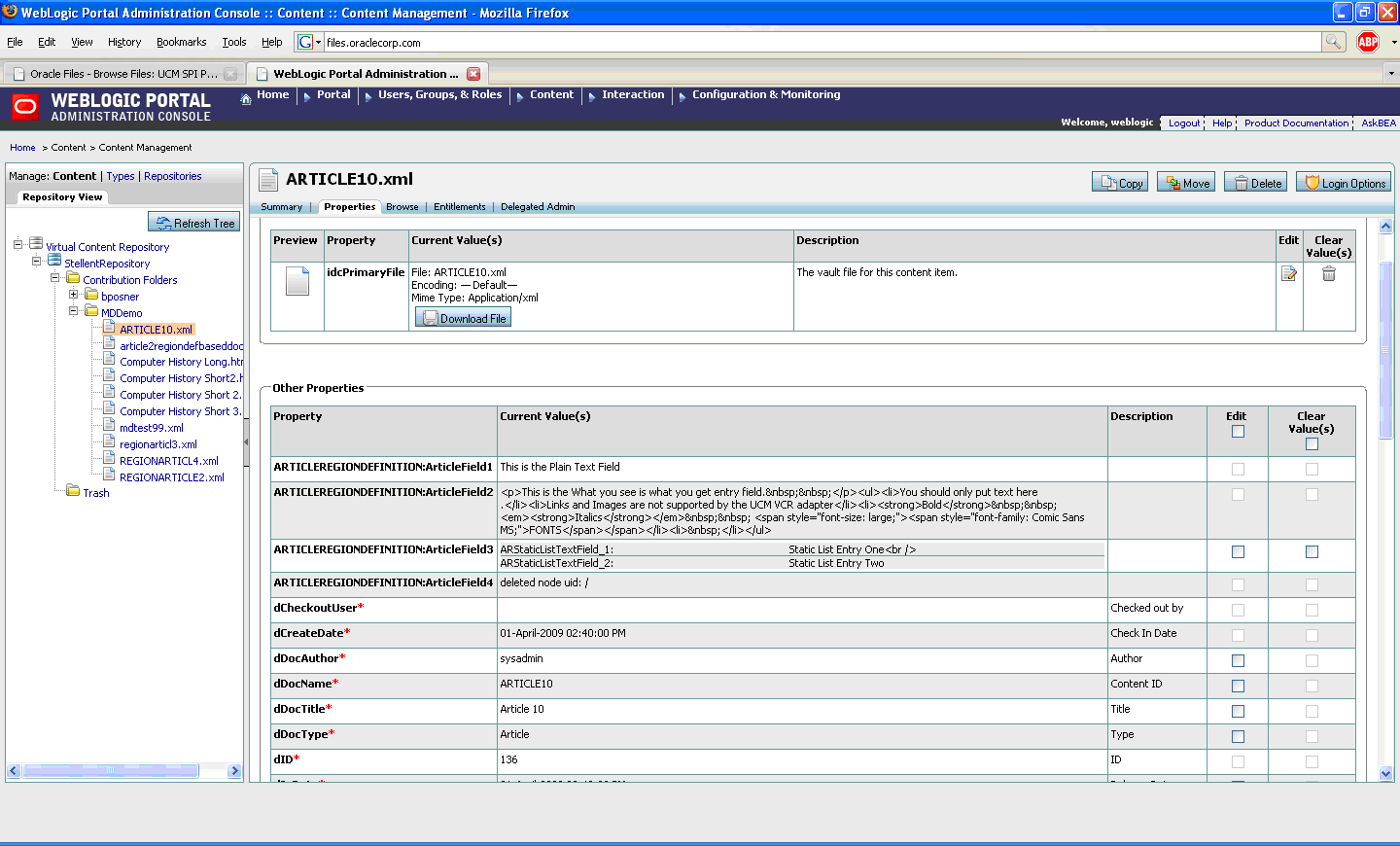This screenshot has height=846, width=1400.
Task: Click inside the browser address bar field
Action: (681, 42)
